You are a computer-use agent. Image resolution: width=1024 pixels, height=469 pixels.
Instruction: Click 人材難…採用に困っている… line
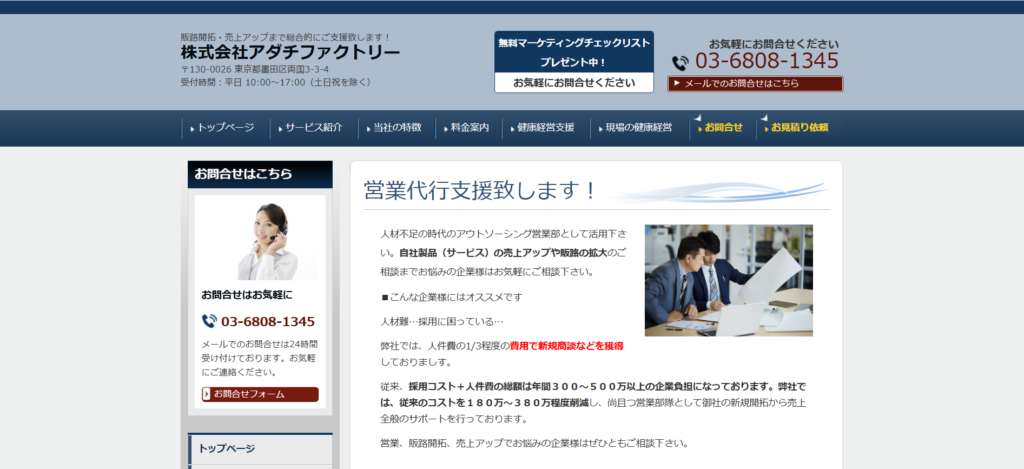click(x=442, y=321)
